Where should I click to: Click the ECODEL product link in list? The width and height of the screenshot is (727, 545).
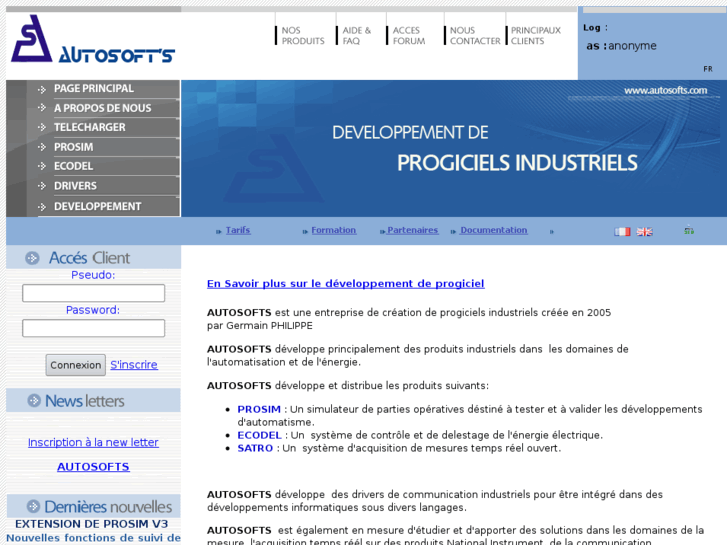click(x=259, y=435)
